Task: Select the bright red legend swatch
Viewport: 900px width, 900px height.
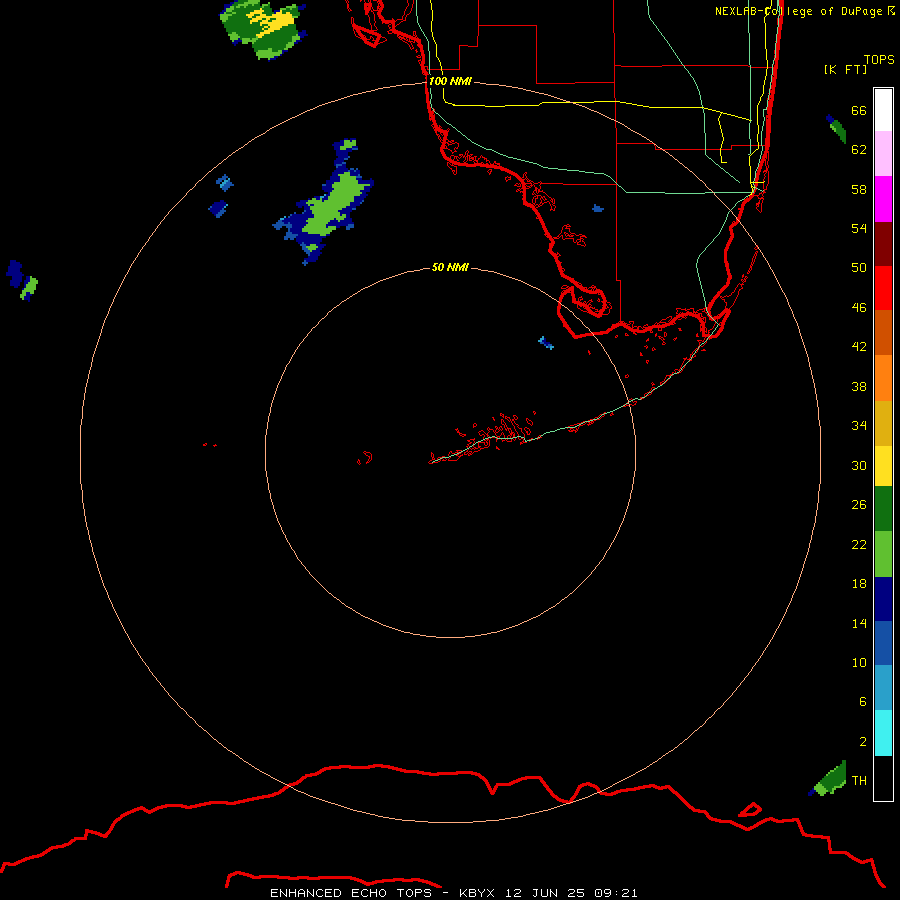Action: point(883,288)
